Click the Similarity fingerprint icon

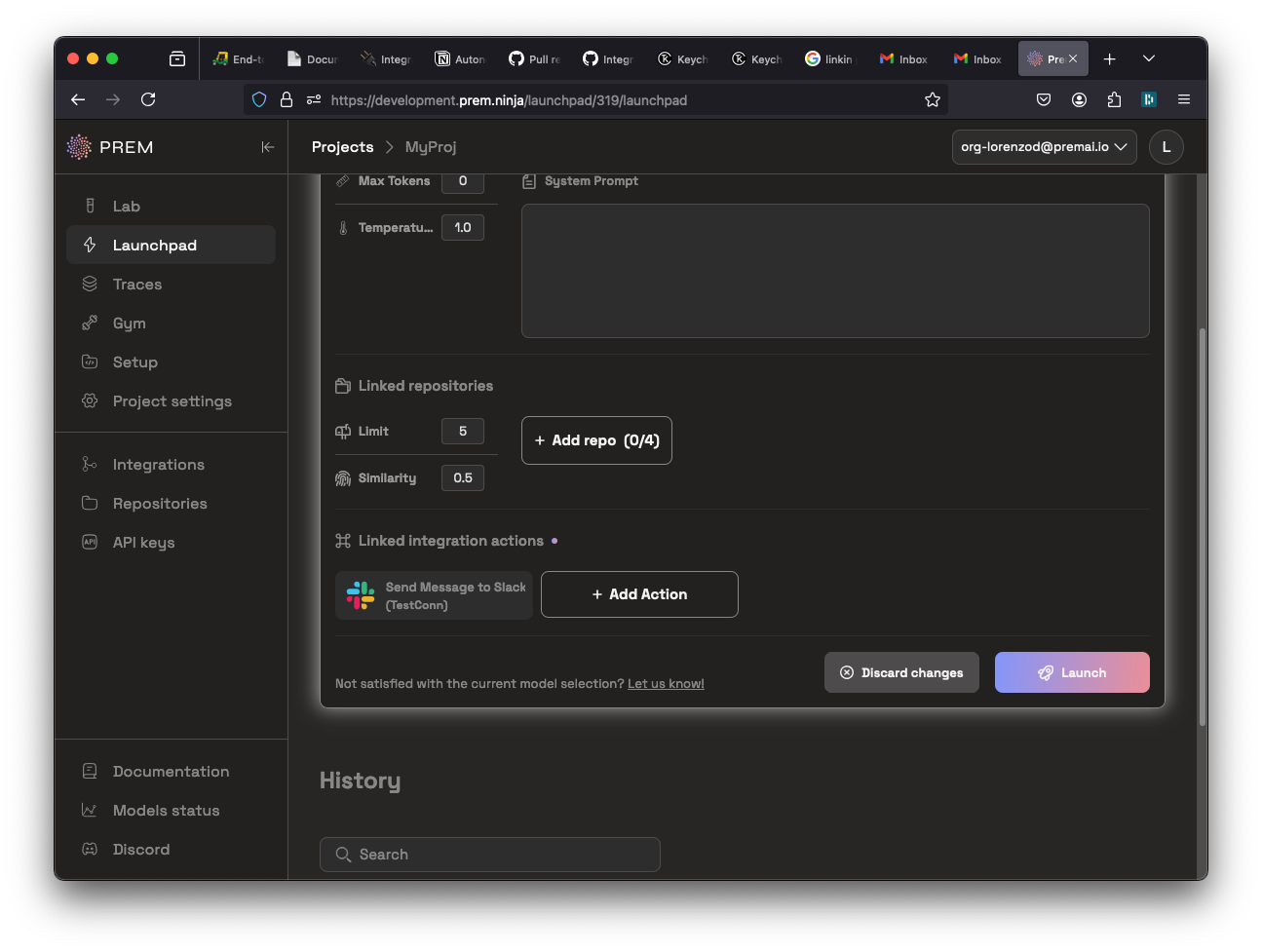tap(343, 477)
